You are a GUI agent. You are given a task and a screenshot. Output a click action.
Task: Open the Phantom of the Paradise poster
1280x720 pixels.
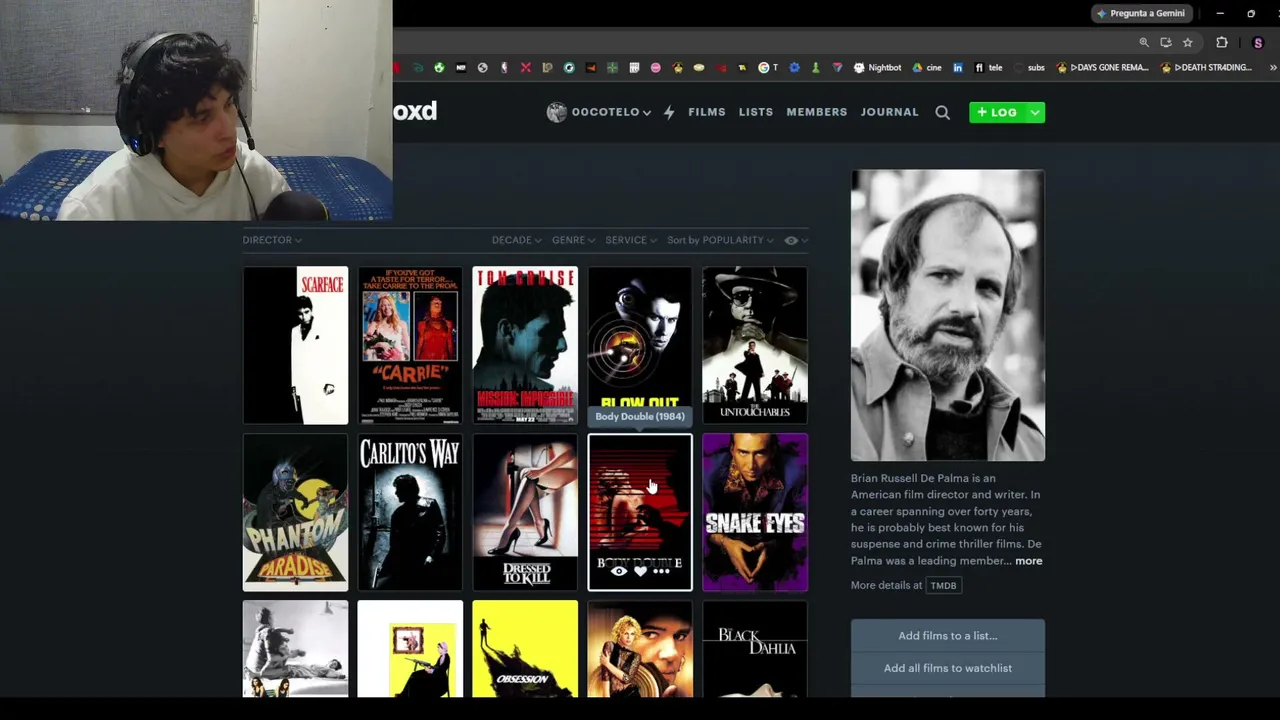coord(295,512)
